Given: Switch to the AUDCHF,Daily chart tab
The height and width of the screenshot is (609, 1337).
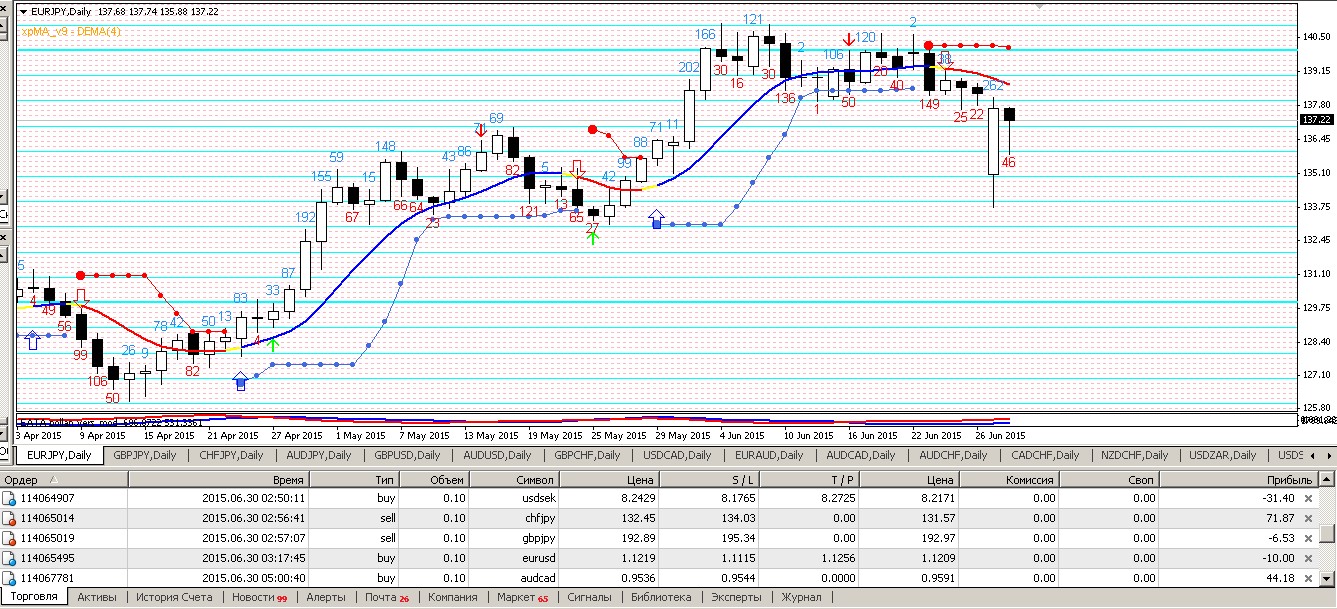Looking at the screenshot, I should [x=952, y=455].
